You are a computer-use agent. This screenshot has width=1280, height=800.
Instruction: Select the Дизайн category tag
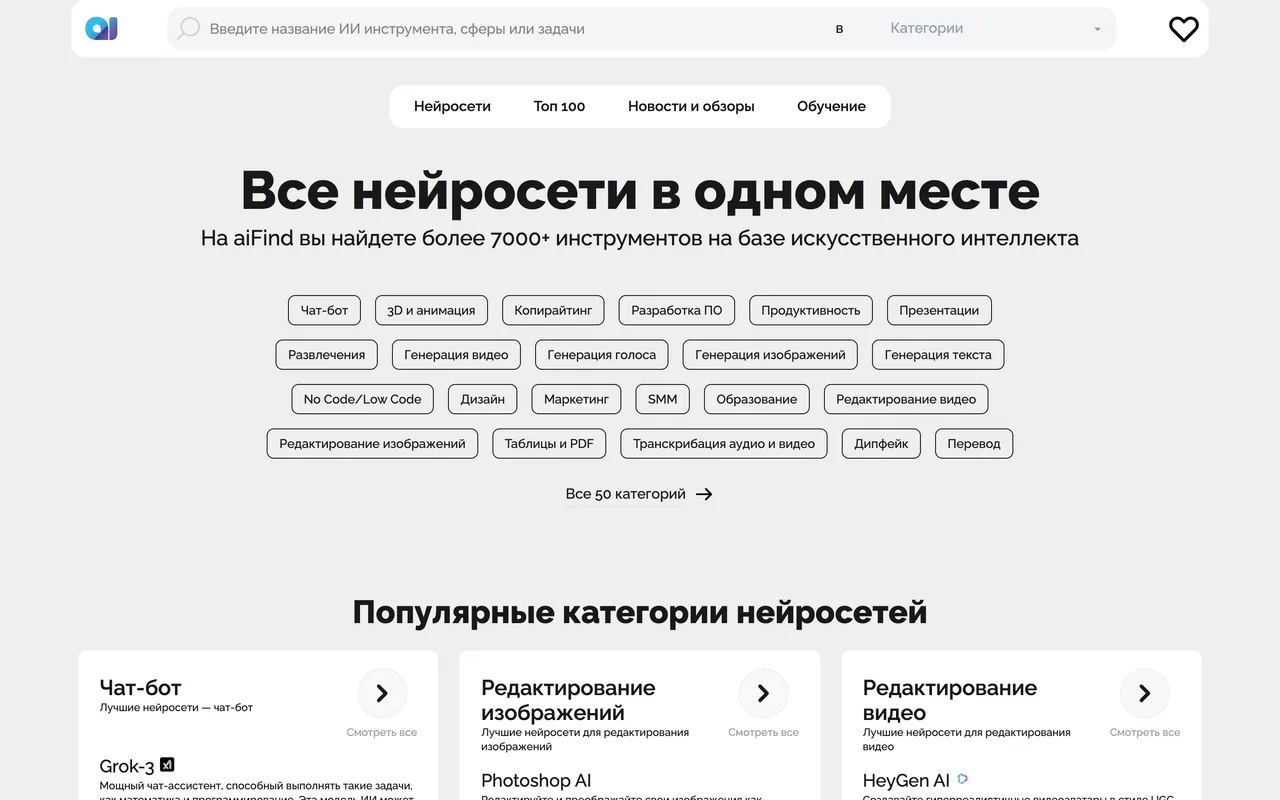(x=483, y=399)
